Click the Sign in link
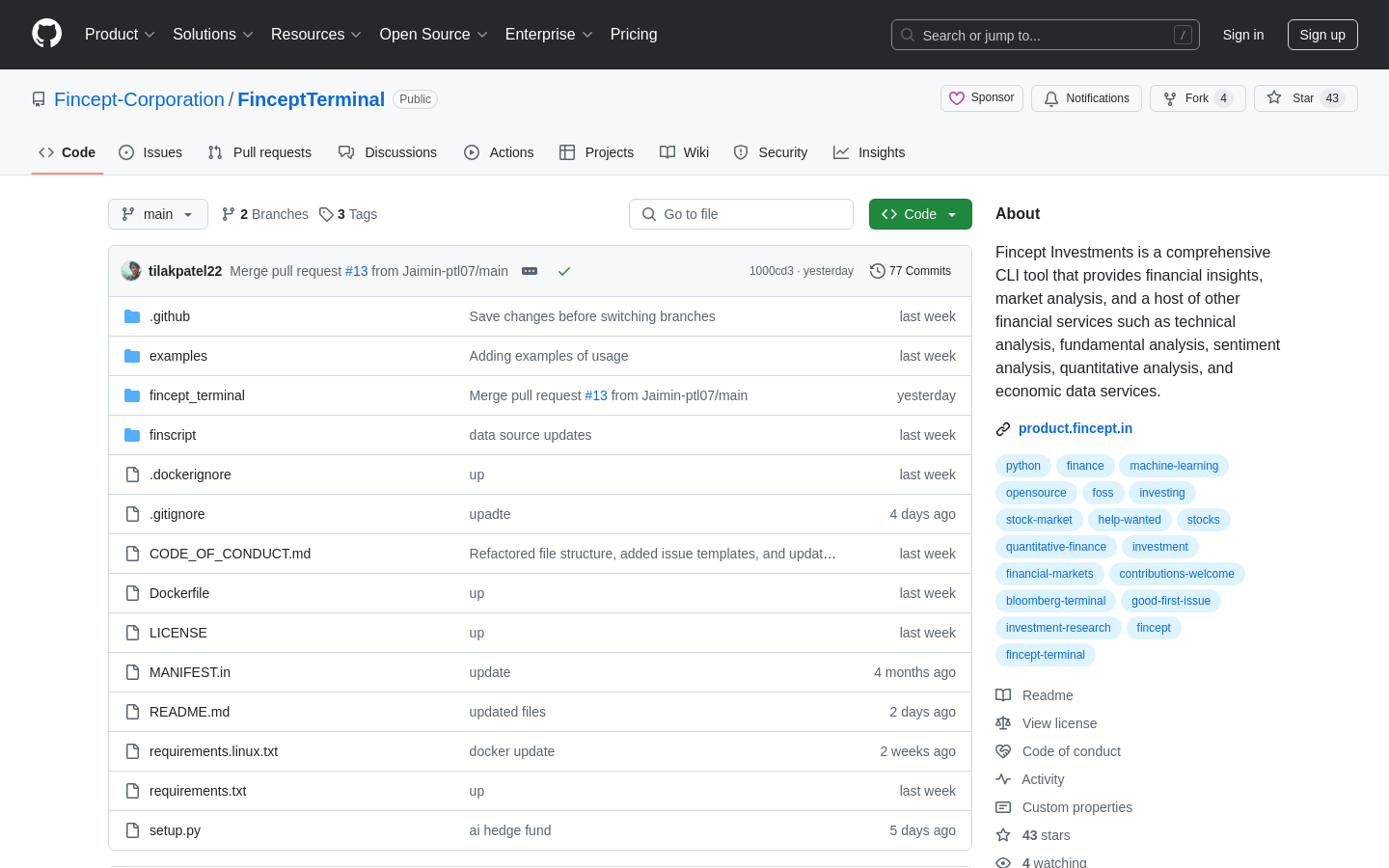 [x=1242, y=35]
